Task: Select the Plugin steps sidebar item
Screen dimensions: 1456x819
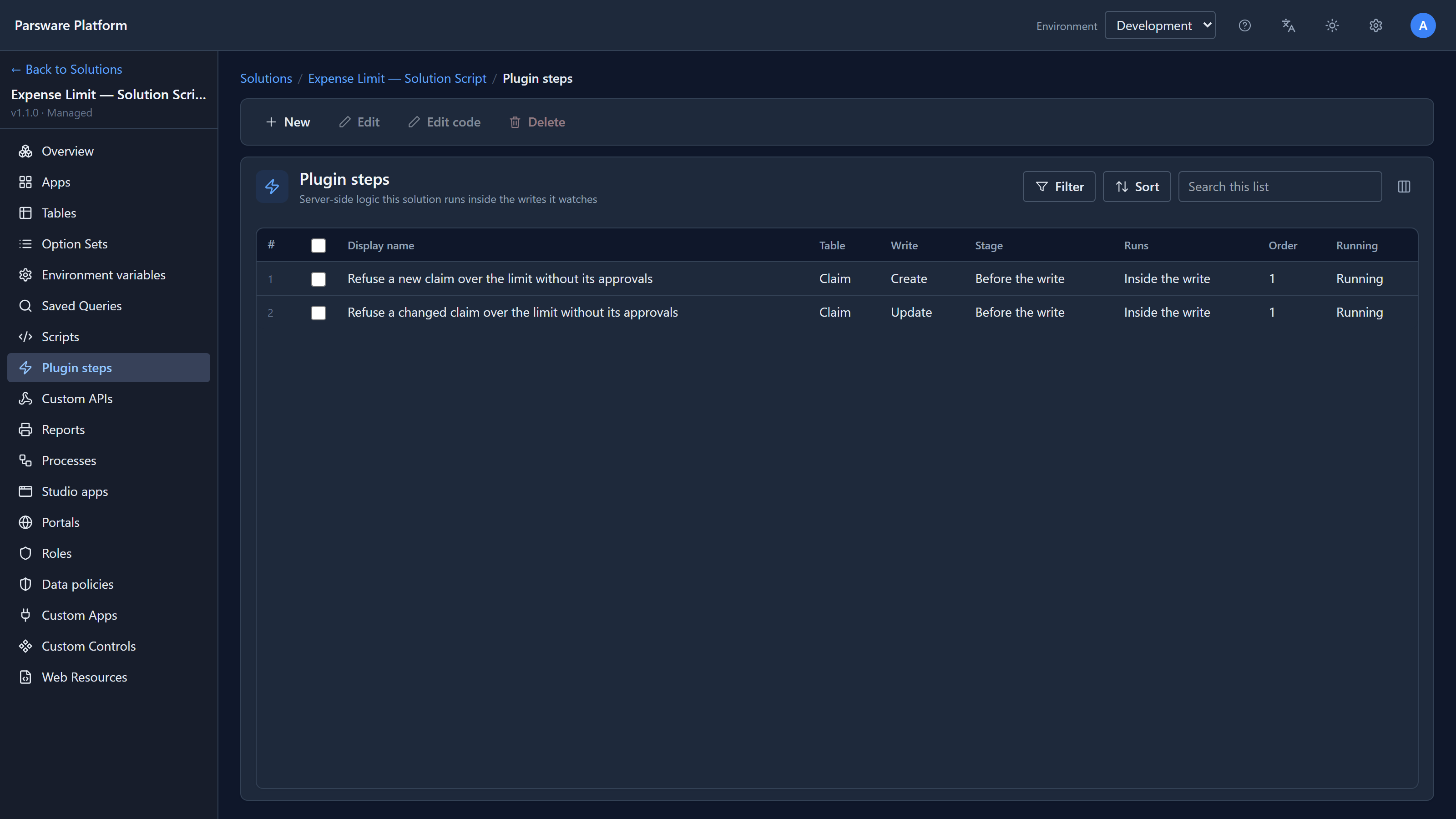Action: [x=109, y=368]
